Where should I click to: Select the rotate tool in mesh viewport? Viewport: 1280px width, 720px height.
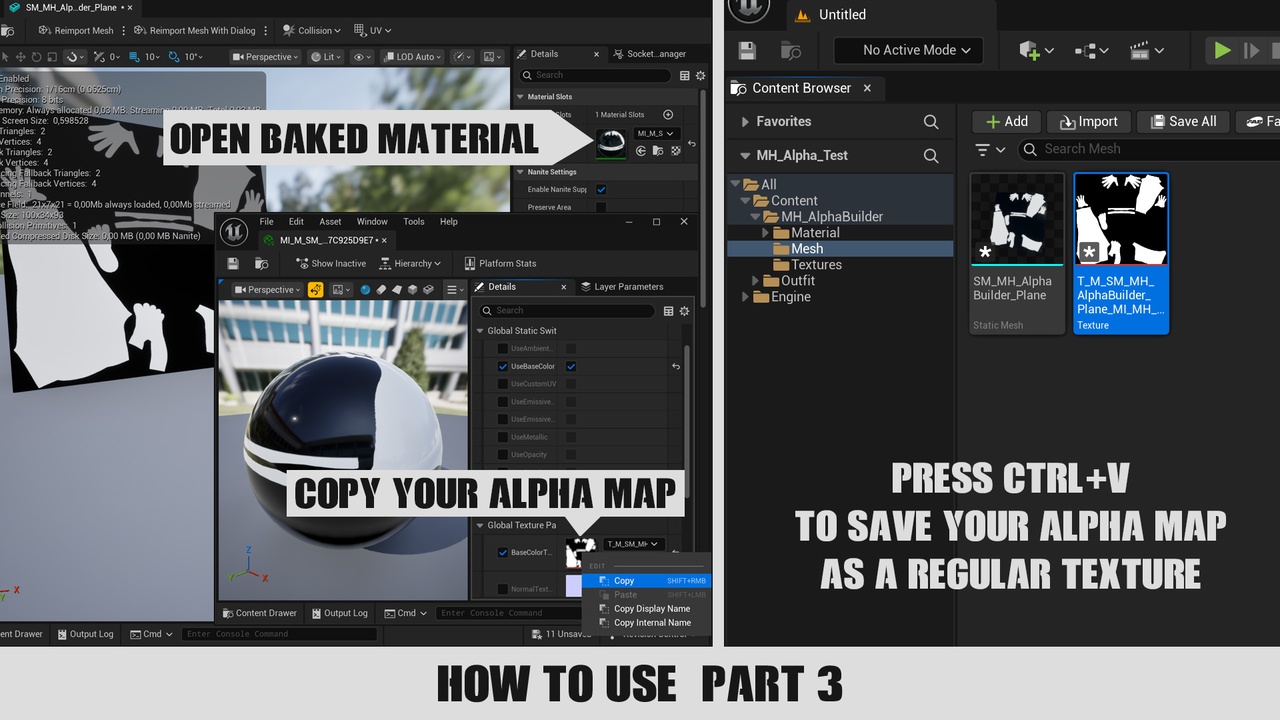coord(37,57)
